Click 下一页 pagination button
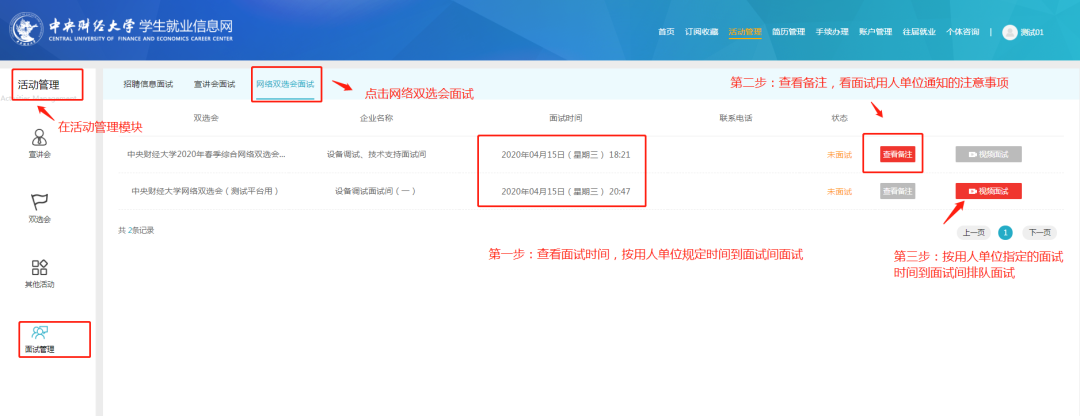Image resolution: width=1080 pixels, height=416 pixels. coord(1041,231)
